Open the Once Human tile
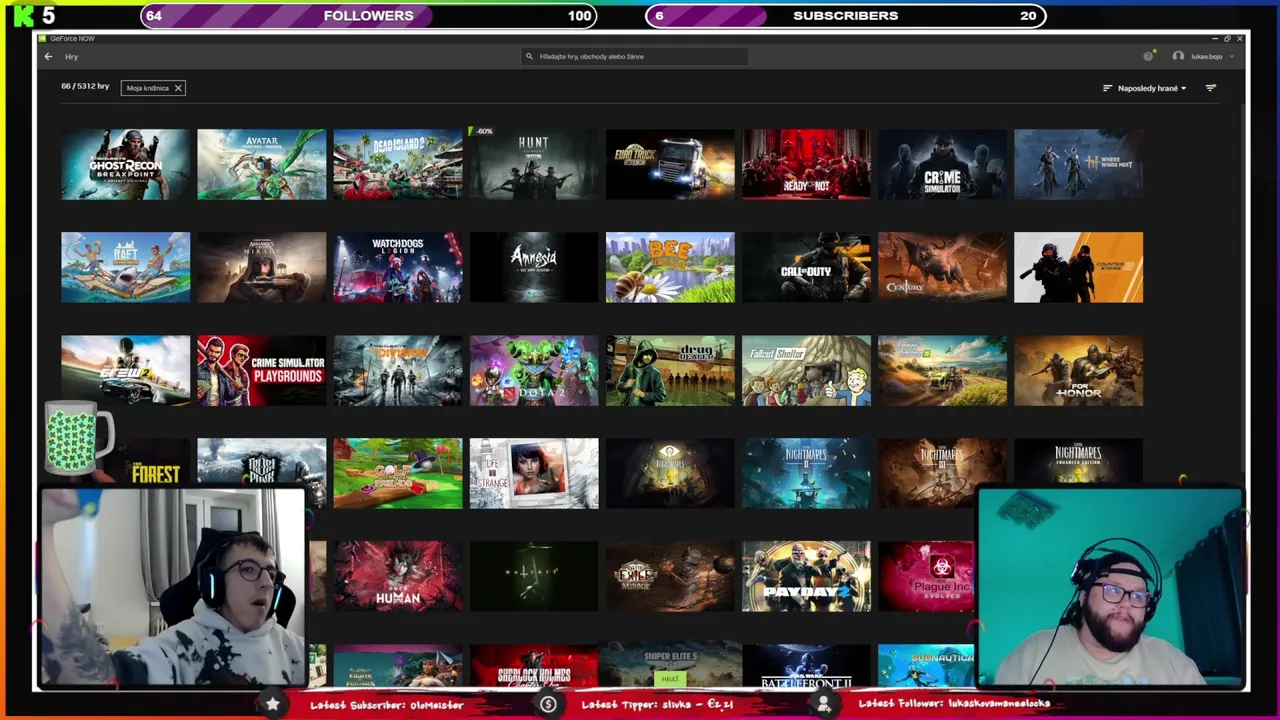 coord(398,576)
